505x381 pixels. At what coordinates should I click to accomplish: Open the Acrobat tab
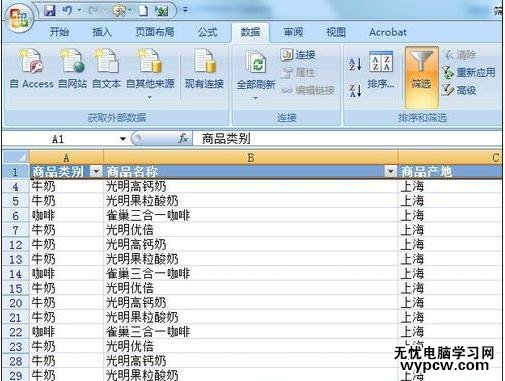[388, 32]
